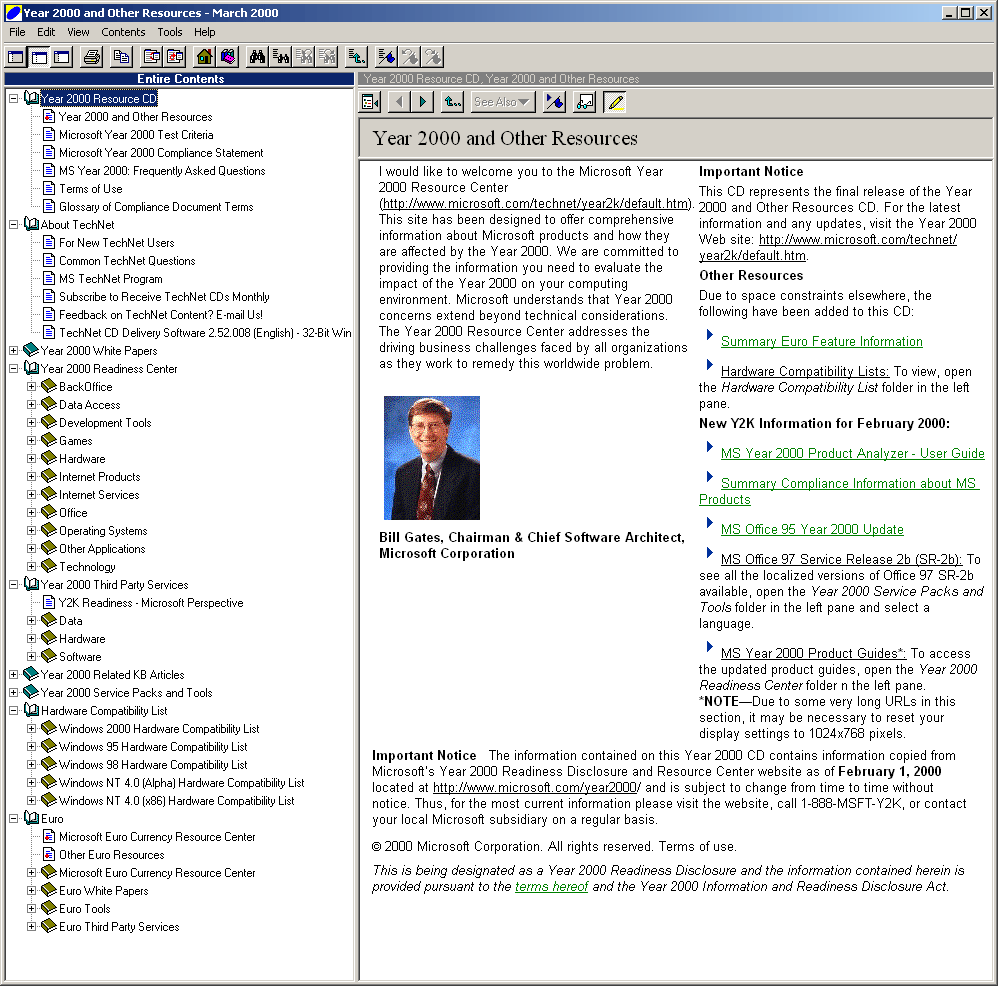998x986 pixels.
Task: Click the up-level arrow in the document toolbar
Action: pos(453,102)
